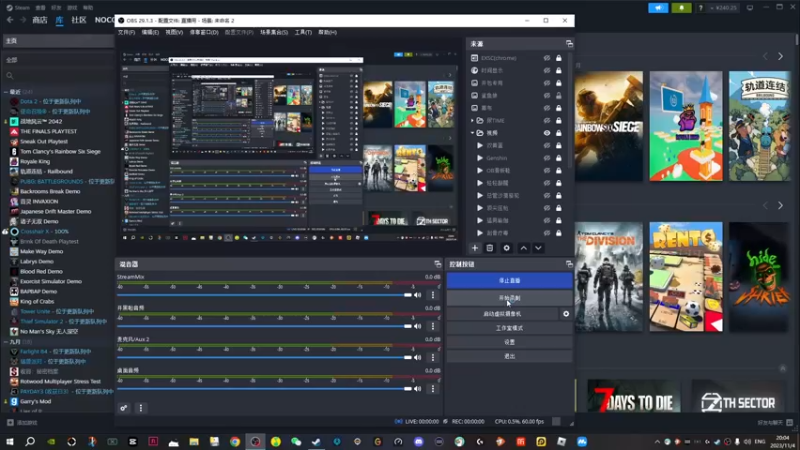This screenshot has height=450, width=800.
Task: Open advanced audio properties gears icon
Action: [124, 408]
